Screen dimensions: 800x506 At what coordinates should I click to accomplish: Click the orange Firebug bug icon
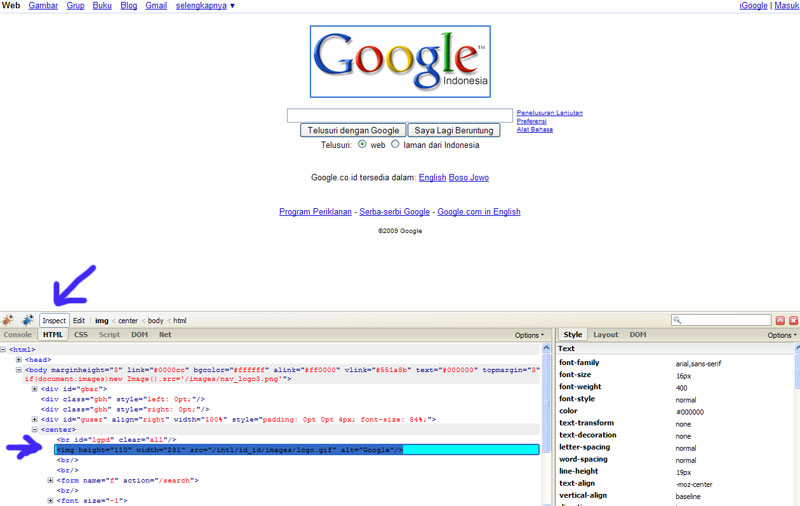8,320
